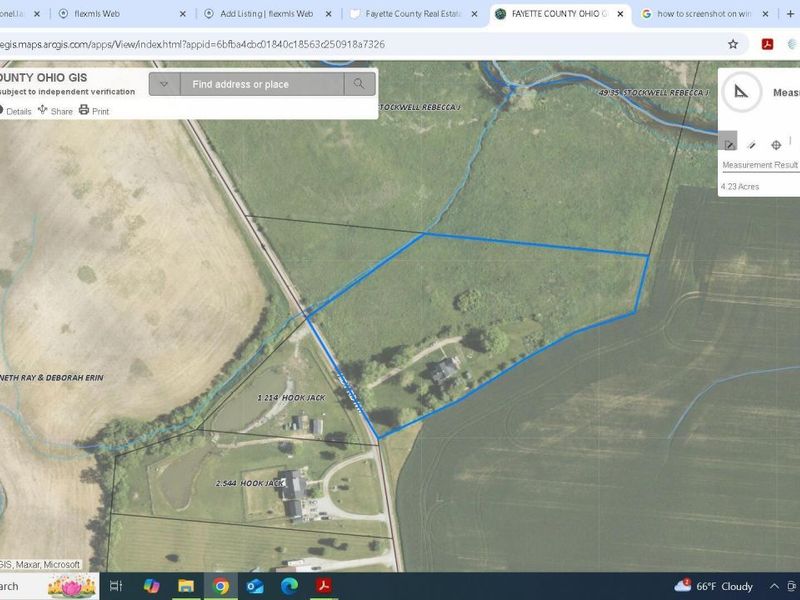
Task: Open the how to screenshot Google tab
Action: click(x=704, y=14)
